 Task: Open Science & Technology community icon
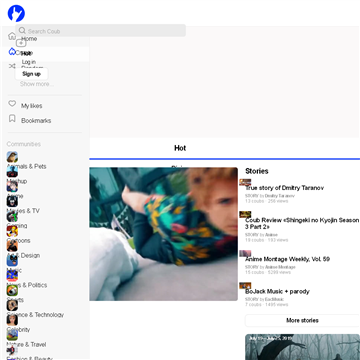pos(12,305)
